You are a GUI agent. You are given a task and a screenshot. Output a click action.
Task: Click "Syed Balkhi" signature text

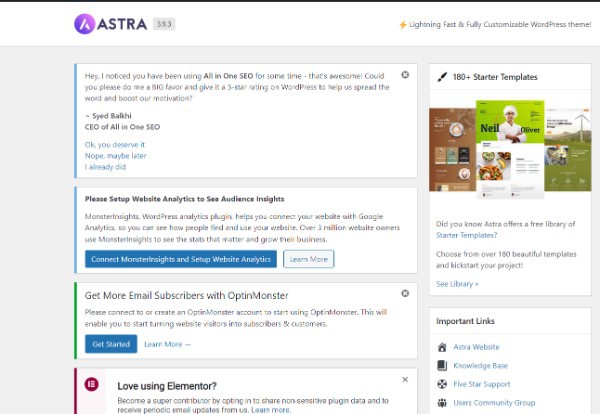pyautogui.click(x=112, y=116)
